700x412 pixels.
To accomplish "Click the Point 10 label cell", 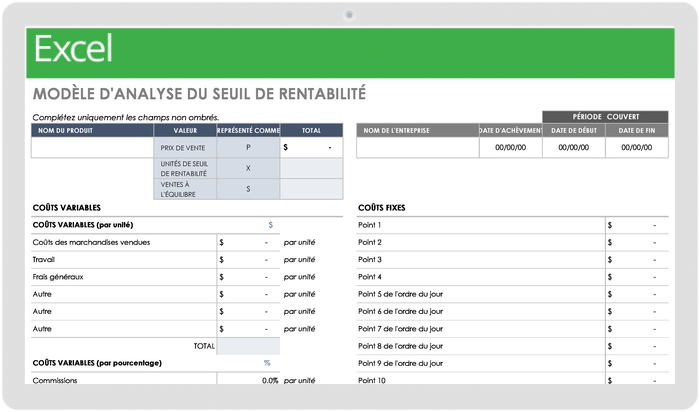I will pyautogui.click(x=480, y=381).
